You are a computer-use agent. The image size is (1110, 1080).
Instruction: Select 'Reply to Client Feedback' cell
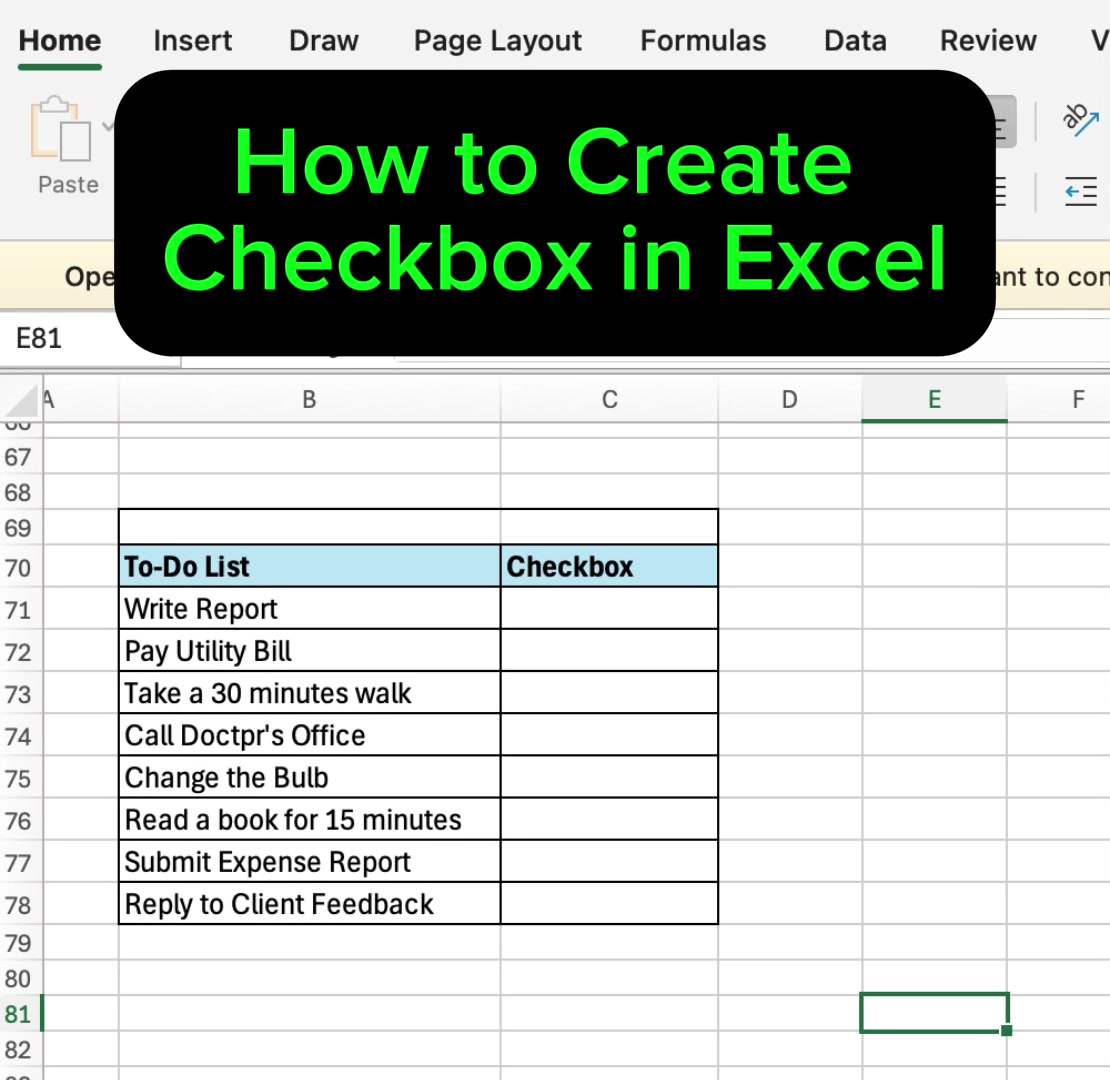(309, 904)
